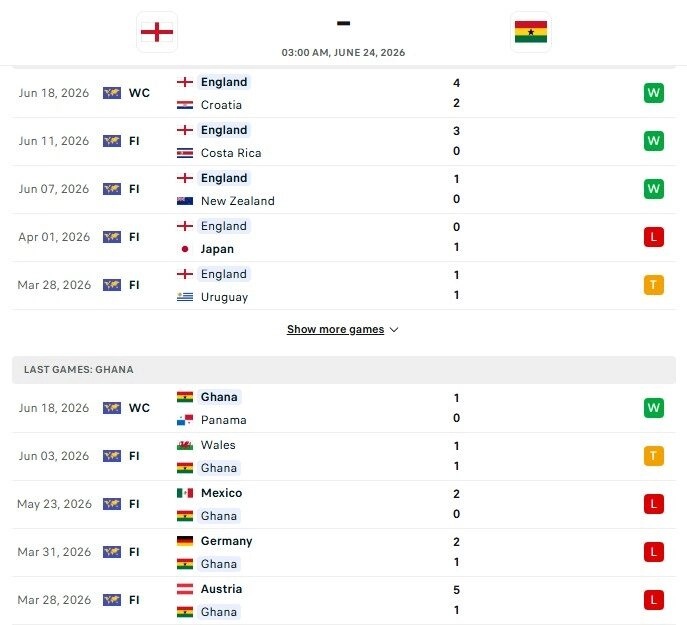This screenshot has width=687, height=625.
Task: Click the Croatia flag icon
Action: [184, 105]
